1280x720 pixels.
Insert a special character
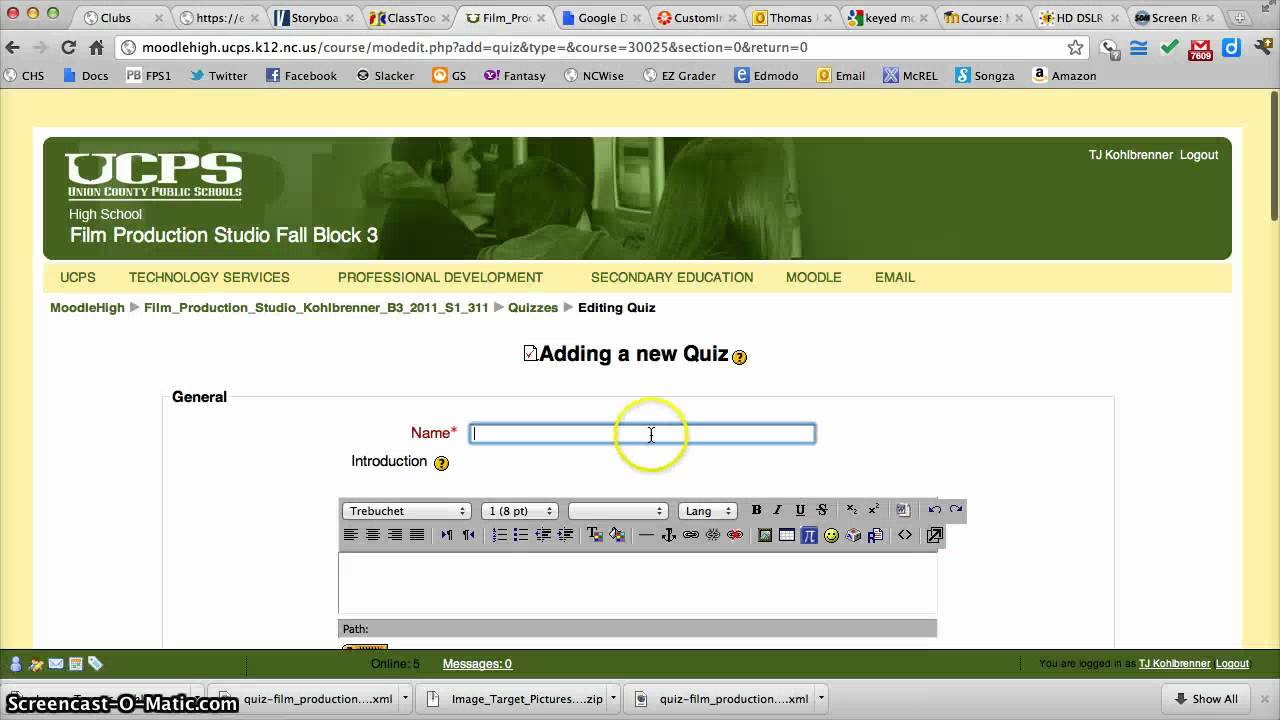pos(853,535)
